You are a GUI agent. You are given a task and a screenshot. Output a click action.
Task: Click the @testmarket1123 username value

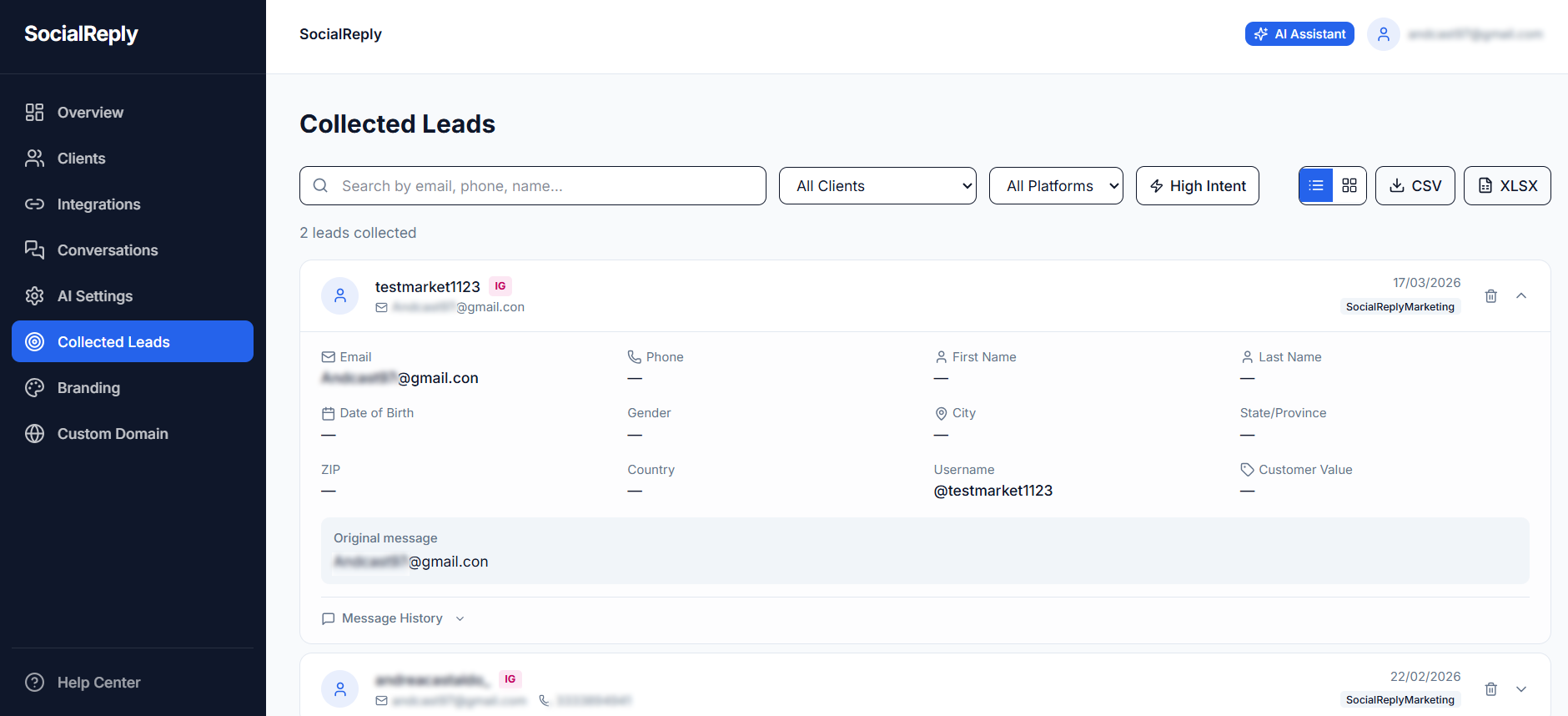coord(993,491)
